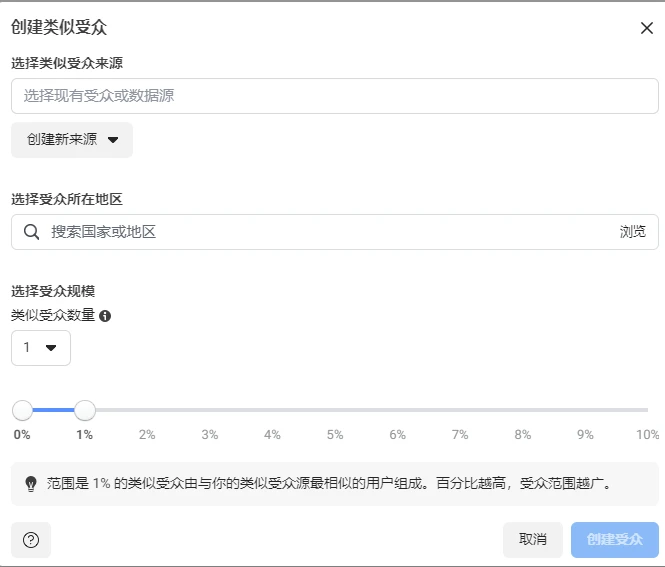Click the 选择受众规模 heading

pyautogui.click(x=53, y=291)
